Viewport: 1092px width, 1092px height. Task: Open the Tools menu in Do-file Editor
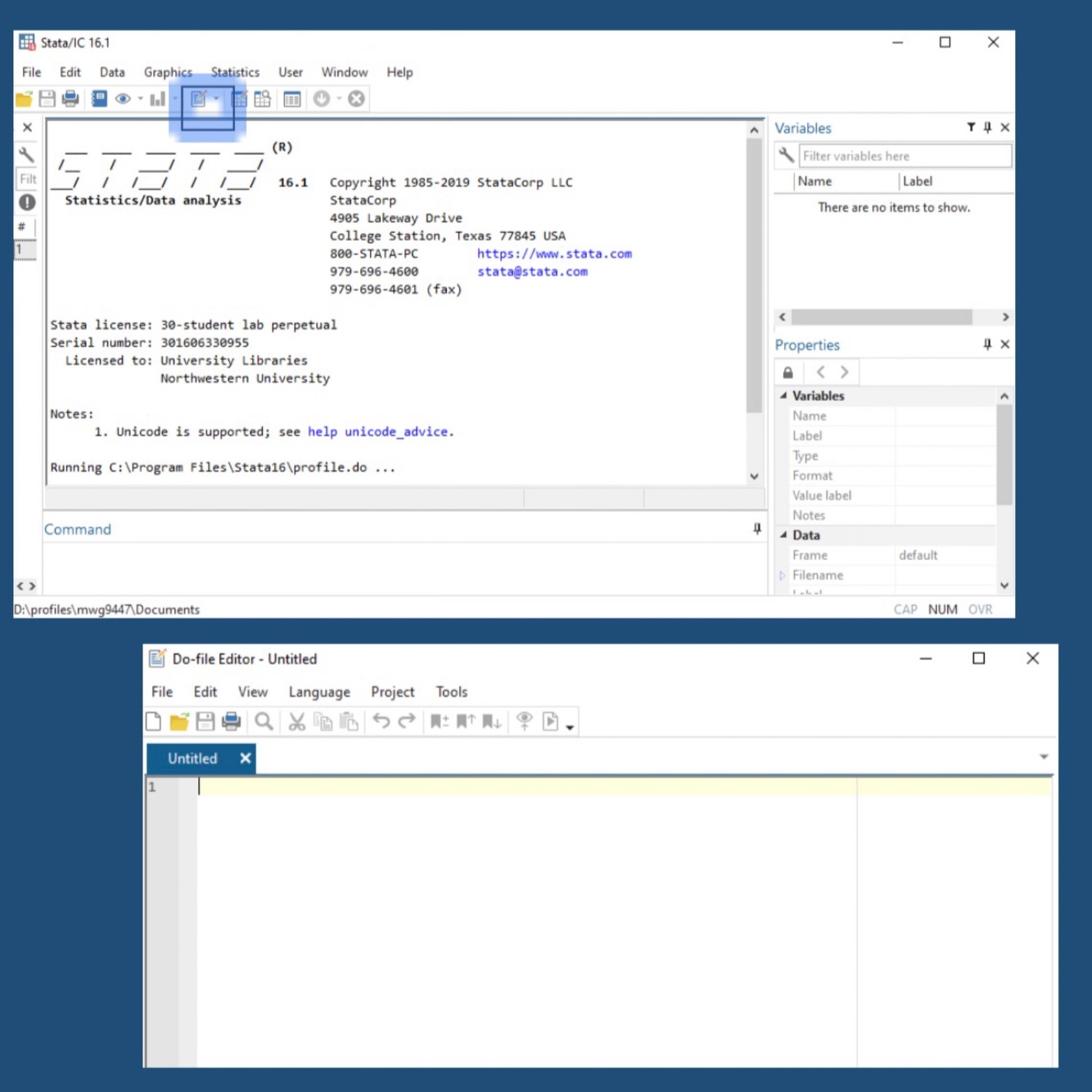click(452, 693)
